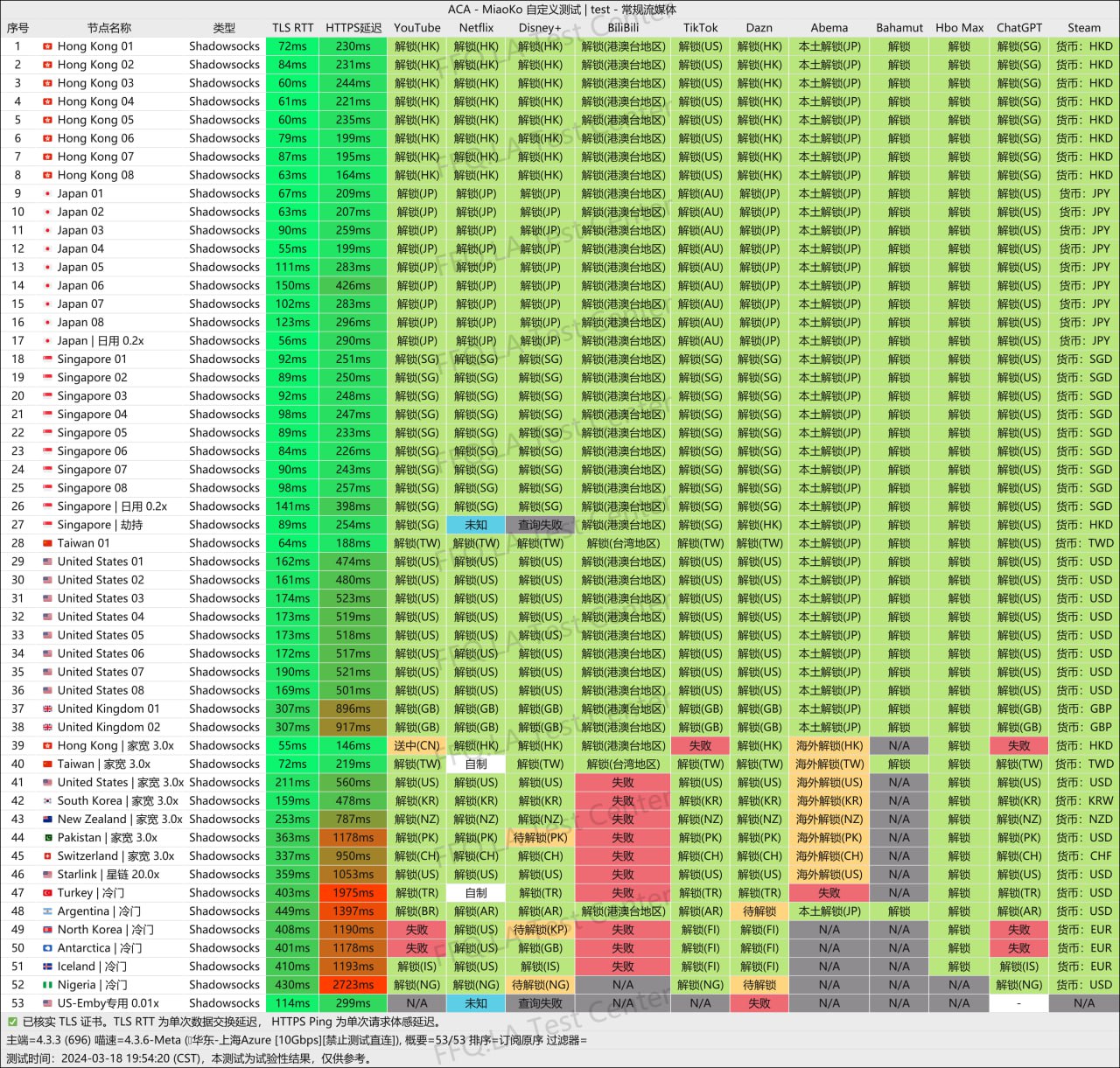Viewport: 1120px width, 1068px height.
Task: Select the 货币: NZD Steam cell
Action: [x=1084, y=820]
